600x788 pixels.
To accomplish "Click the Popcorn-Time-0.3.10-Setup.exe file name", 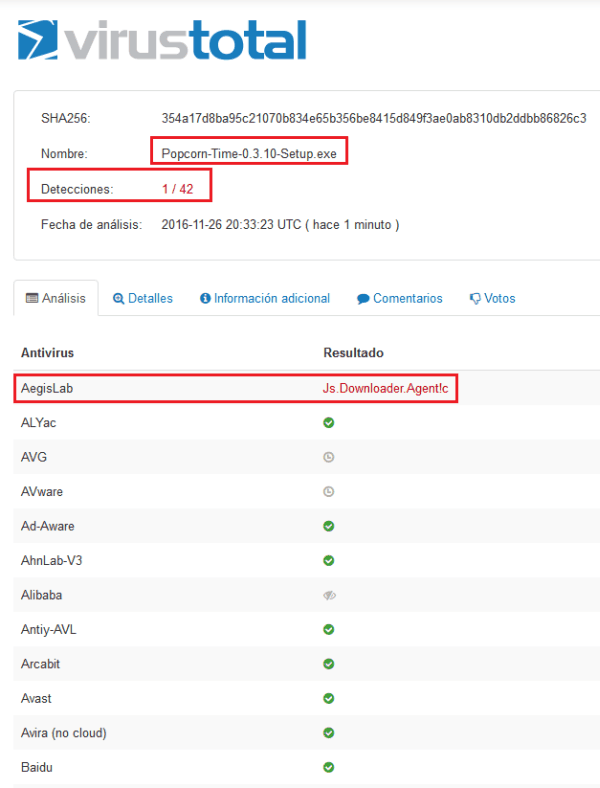I will [249, 154].
